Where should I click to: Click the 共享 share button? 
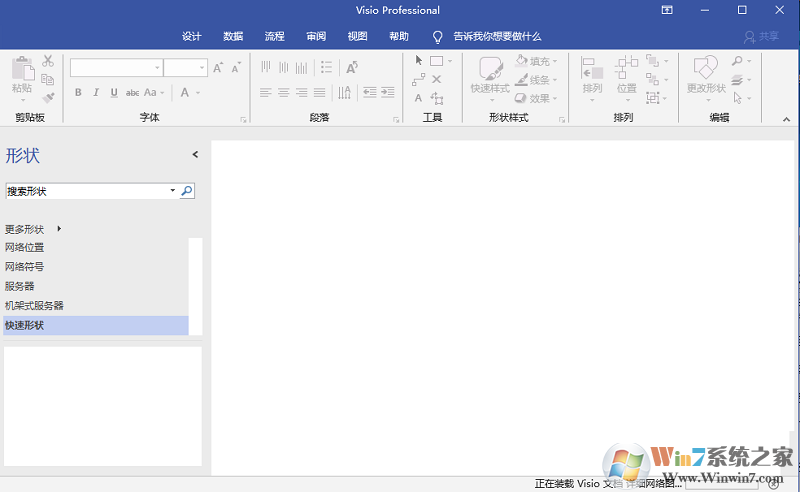pos(762,36)
